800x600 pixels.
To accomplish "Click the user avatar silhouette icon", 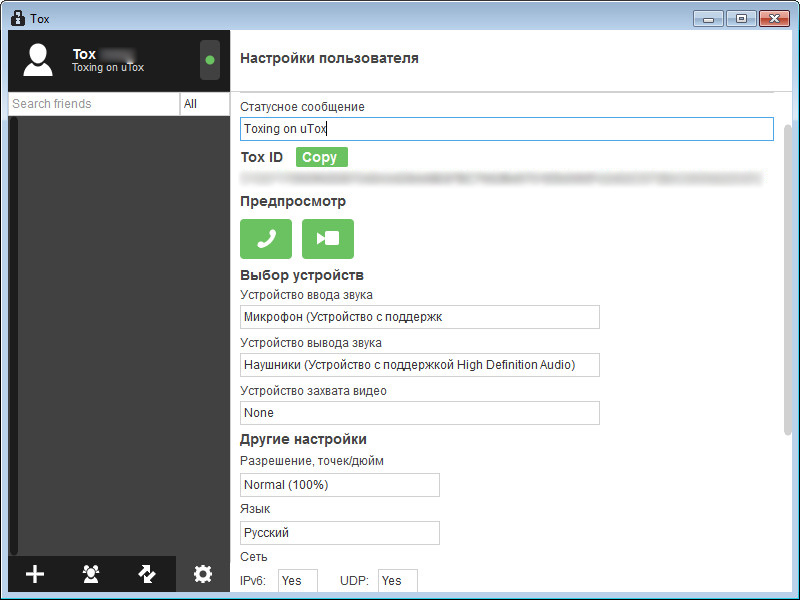I will [x=38, y=60].
